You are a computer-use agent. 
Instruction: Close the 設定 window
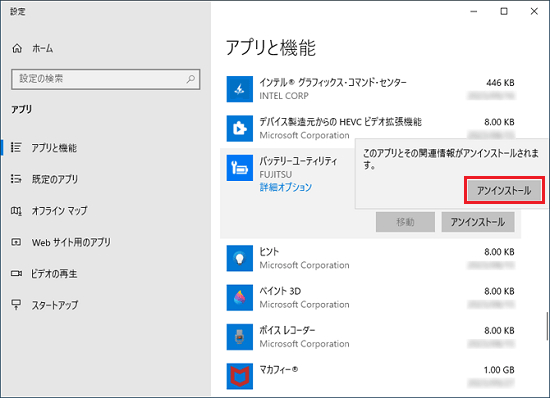pos(534,11)
